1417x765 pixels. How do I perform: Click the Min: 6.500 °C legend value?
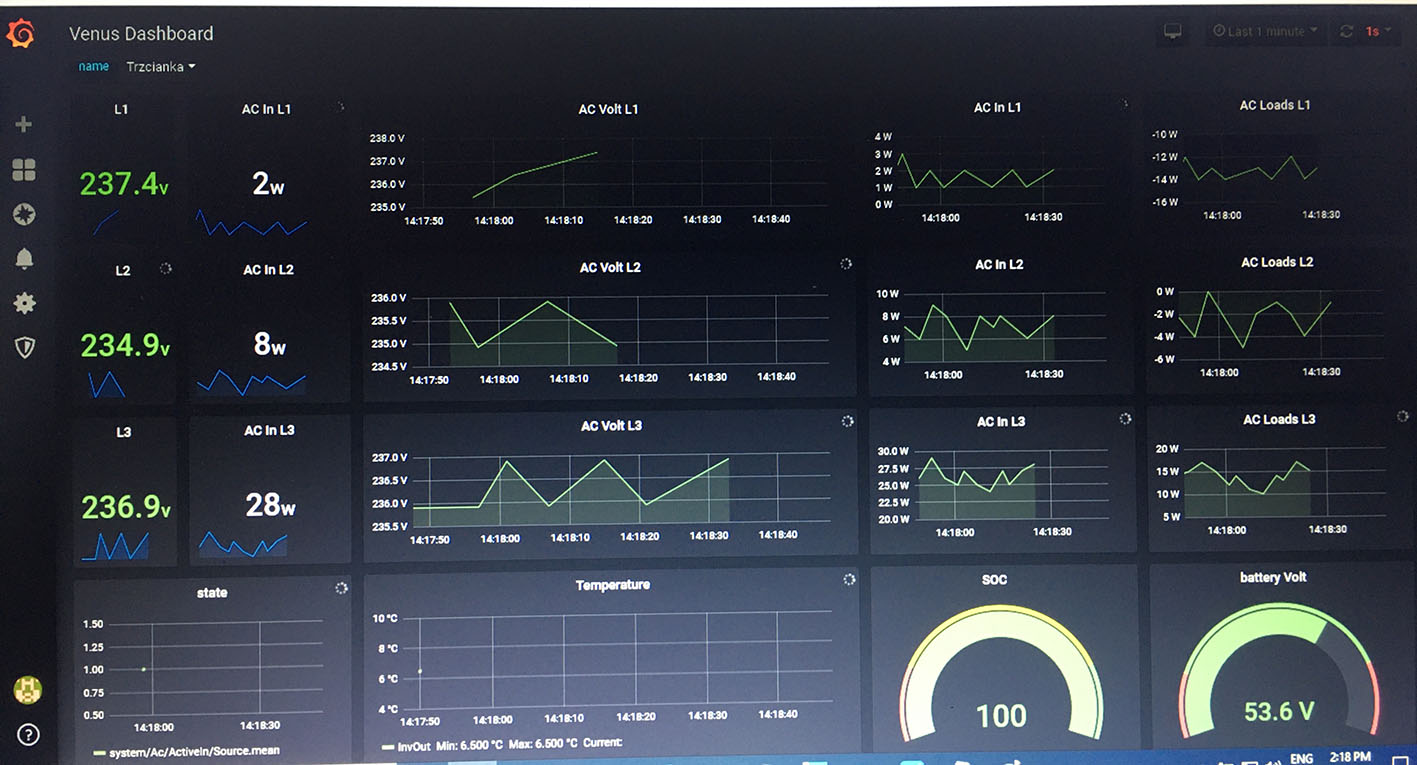click(470, 743)
